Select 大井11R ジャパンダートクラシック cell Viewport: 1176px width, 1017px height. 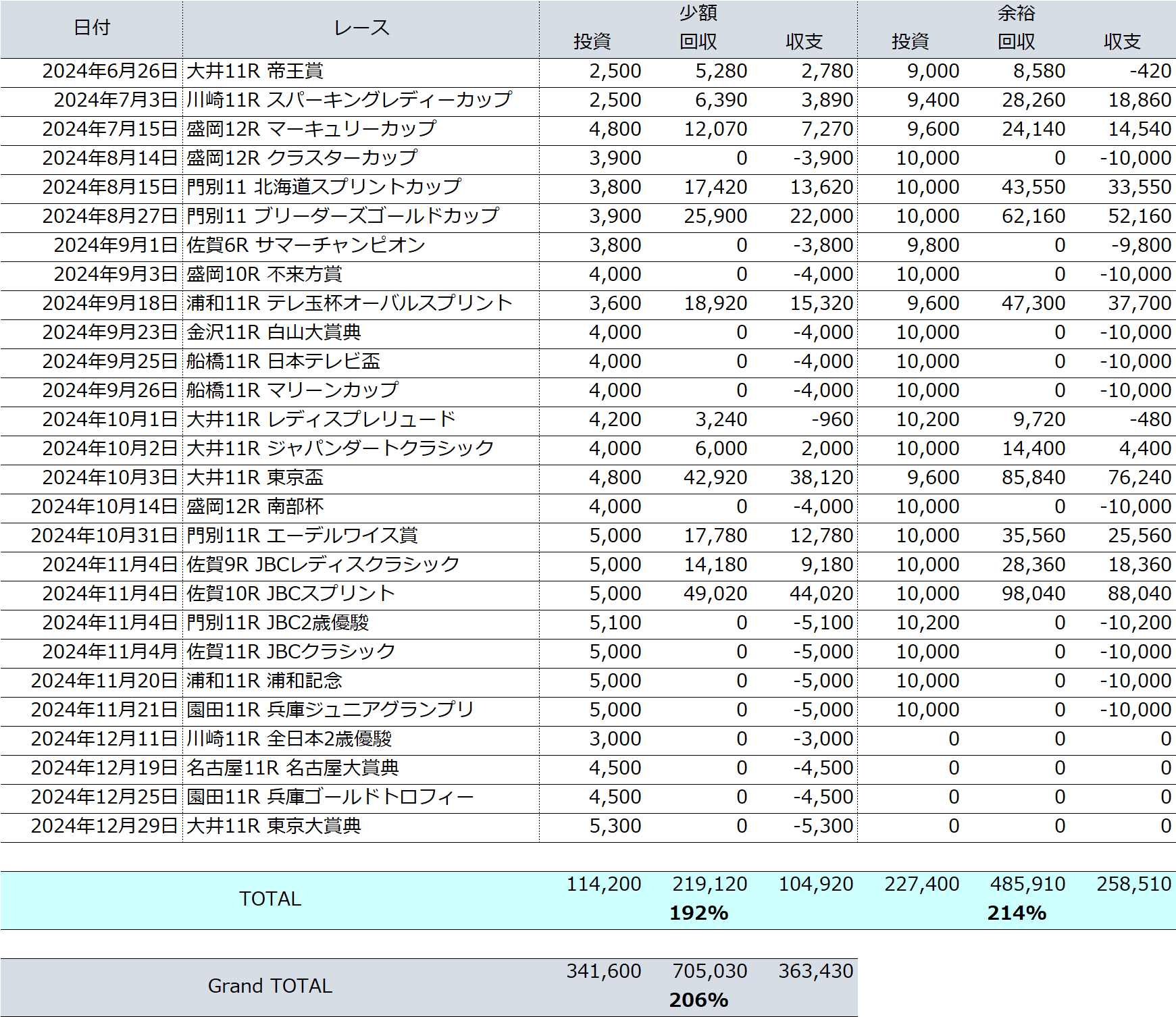coord(340,448)
